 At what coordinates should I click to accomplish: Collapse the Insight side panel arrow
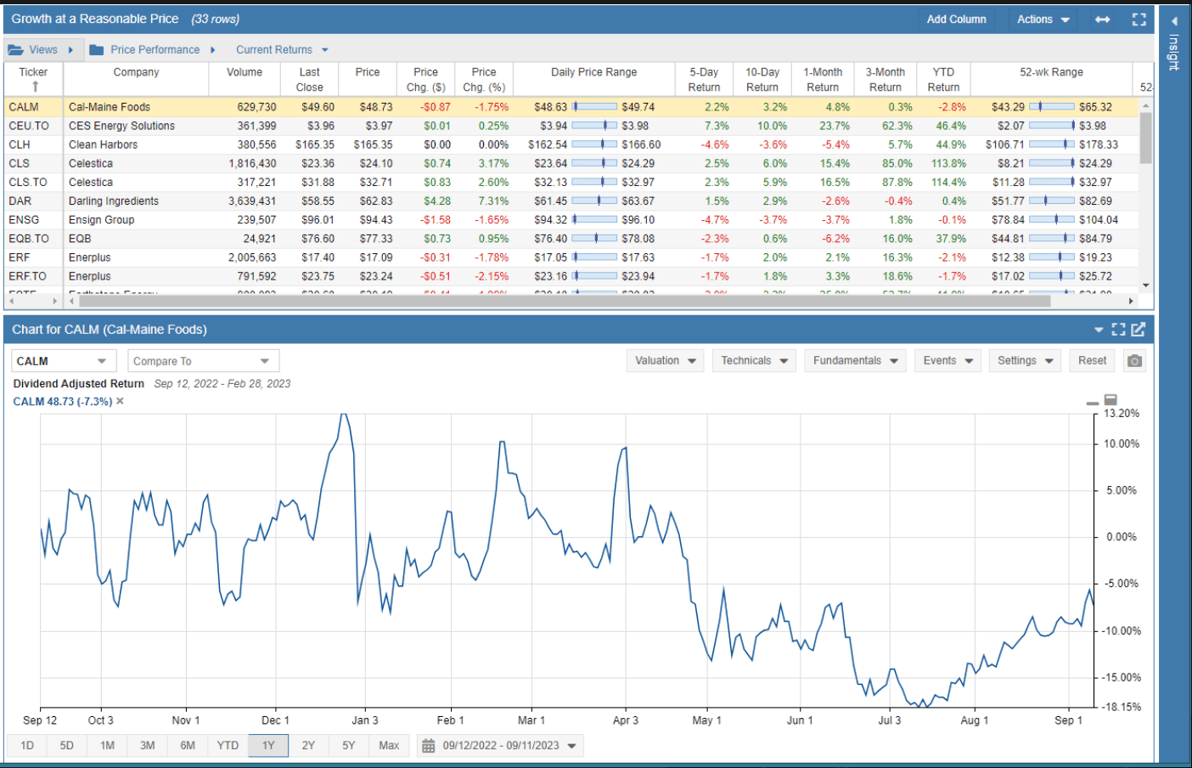coord(1175,21)
